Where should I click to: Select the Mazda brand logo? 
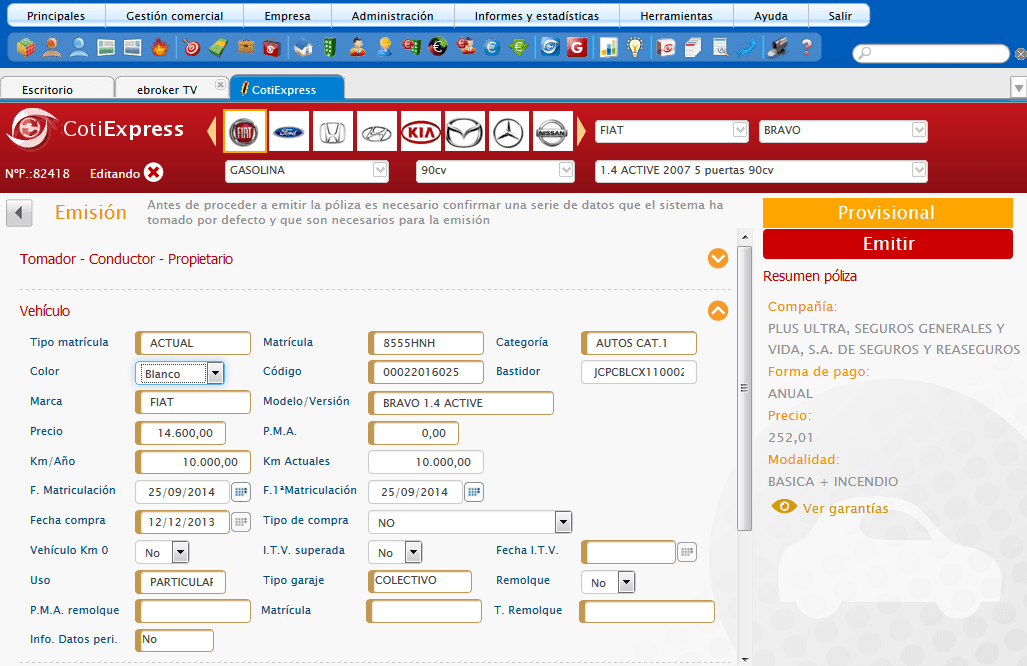coord(464,132)
